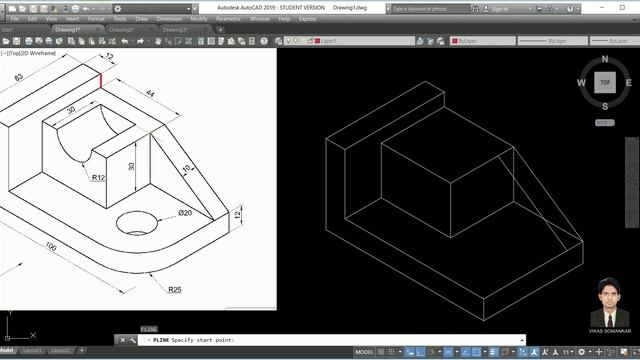
Task: Click the Annotation Monitor plus icon in status bar
Action: click(x=599, y=352)
